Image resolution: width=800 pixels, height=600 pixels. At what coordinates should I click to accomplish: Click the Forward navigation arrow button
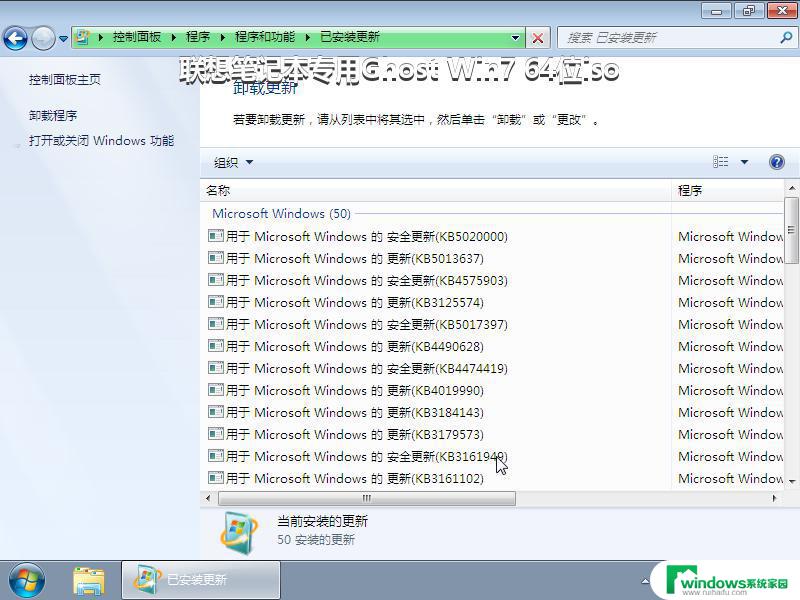[x=43, y=38]
